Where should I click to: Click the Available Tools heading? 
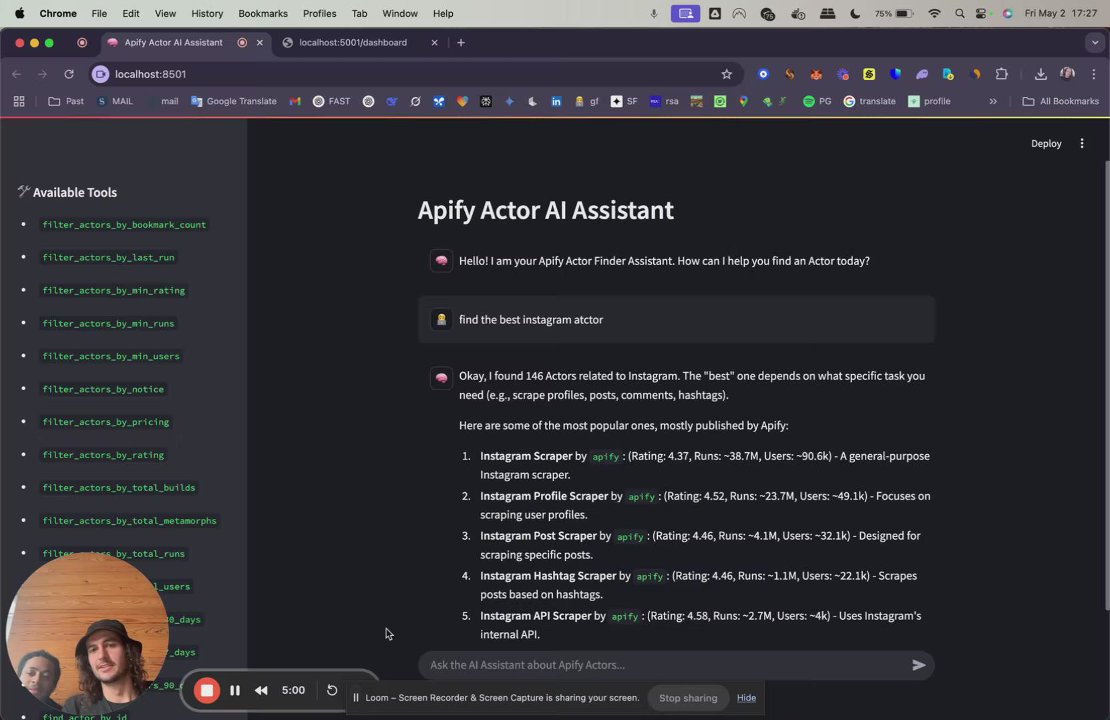67,193
